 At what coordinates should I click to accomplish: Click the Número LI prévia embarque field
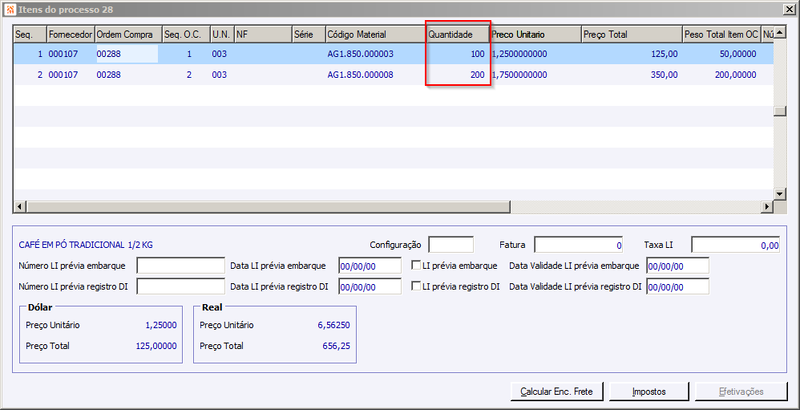pyautogui.click(x=181, y=266)
